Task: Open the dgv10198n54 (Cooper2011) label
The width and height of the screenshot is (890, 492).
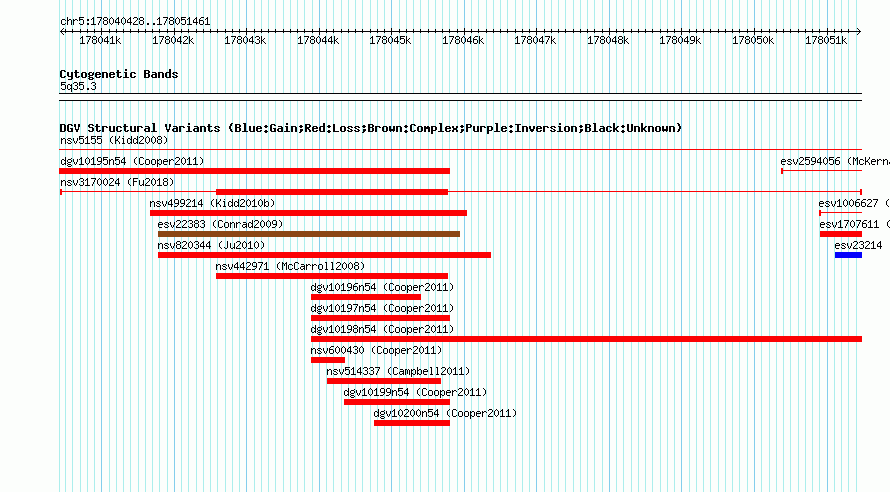Action: pos(383,329)
